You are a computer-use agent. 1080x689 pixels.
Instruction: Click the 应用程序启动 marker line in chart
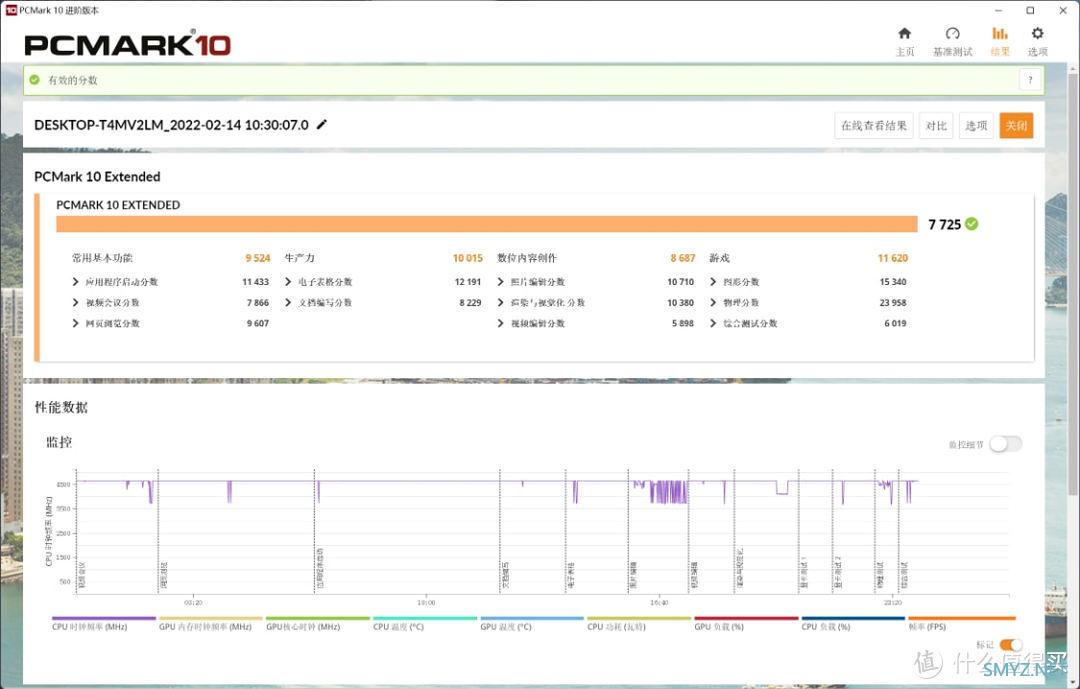pos(315,531)
